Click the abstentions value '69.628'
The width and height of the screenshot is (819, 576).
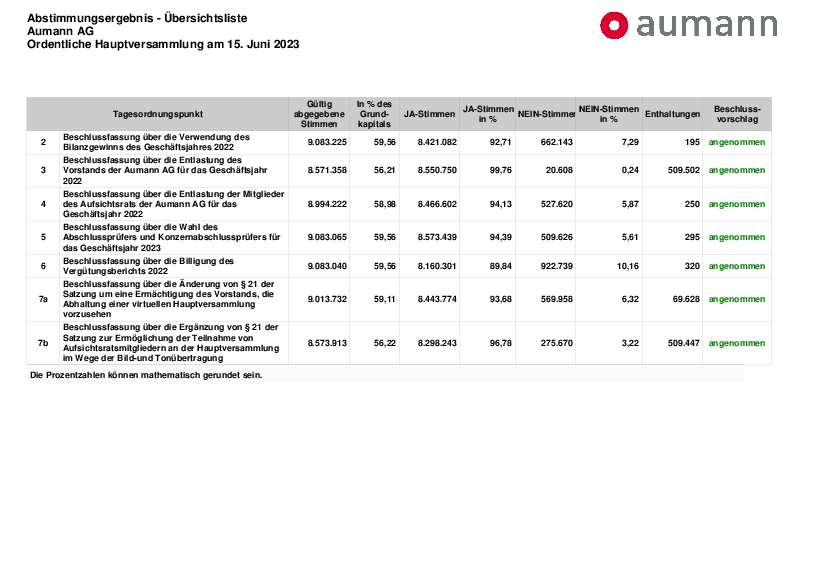pos(686,299)
